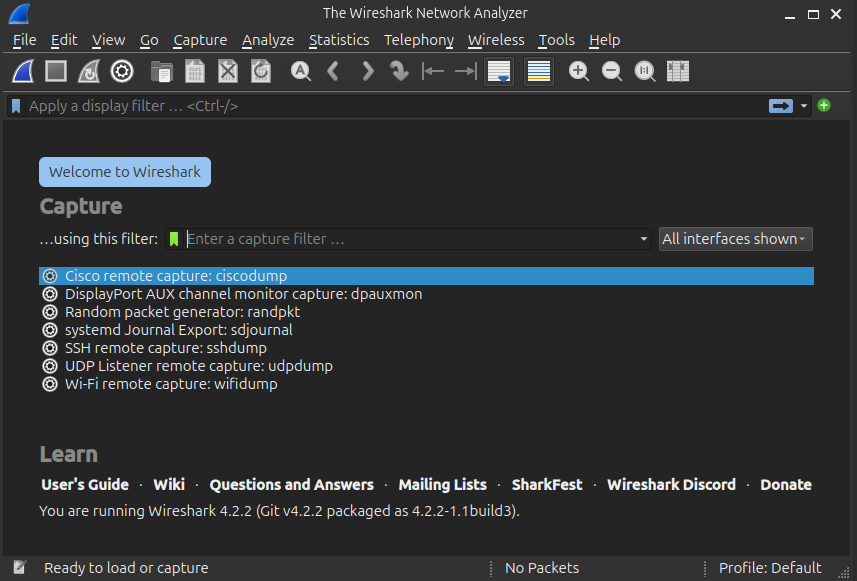
Task: Restart current capture icon
Action: (89, 71)
